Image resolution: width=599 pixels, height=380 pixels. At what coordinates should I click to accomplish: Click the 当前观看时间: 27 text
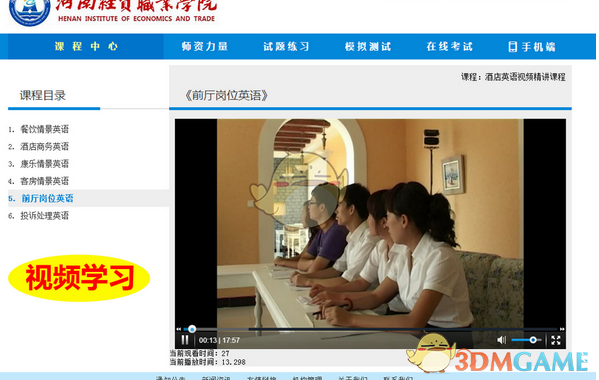199,353
